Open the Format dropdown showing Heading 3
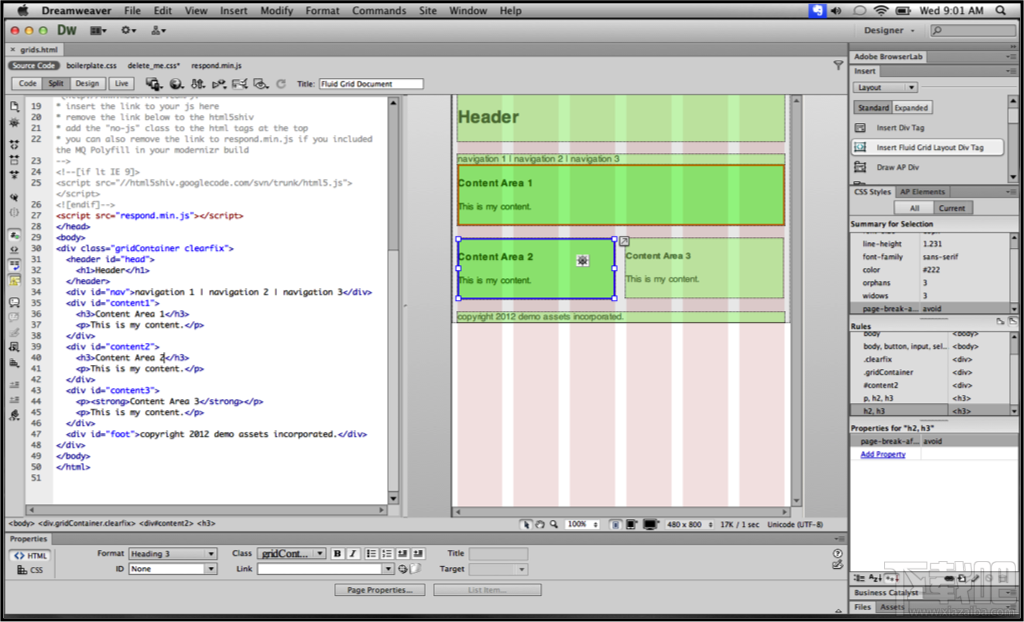Screen dimensions: 1024x622 [x=173, y=552]
